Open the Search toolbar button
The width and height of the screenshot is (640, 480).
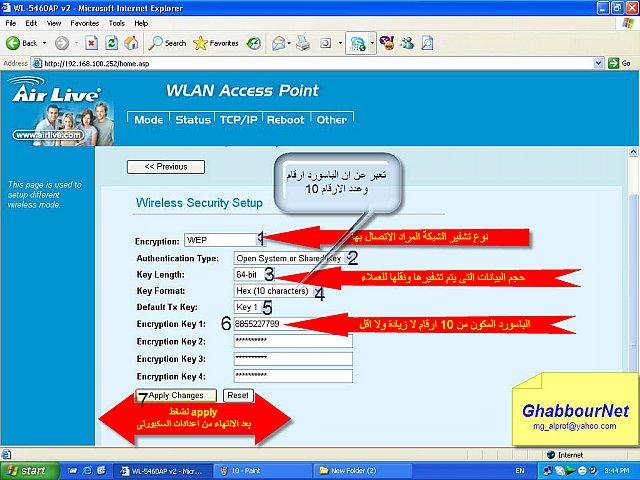pos(167,43)
